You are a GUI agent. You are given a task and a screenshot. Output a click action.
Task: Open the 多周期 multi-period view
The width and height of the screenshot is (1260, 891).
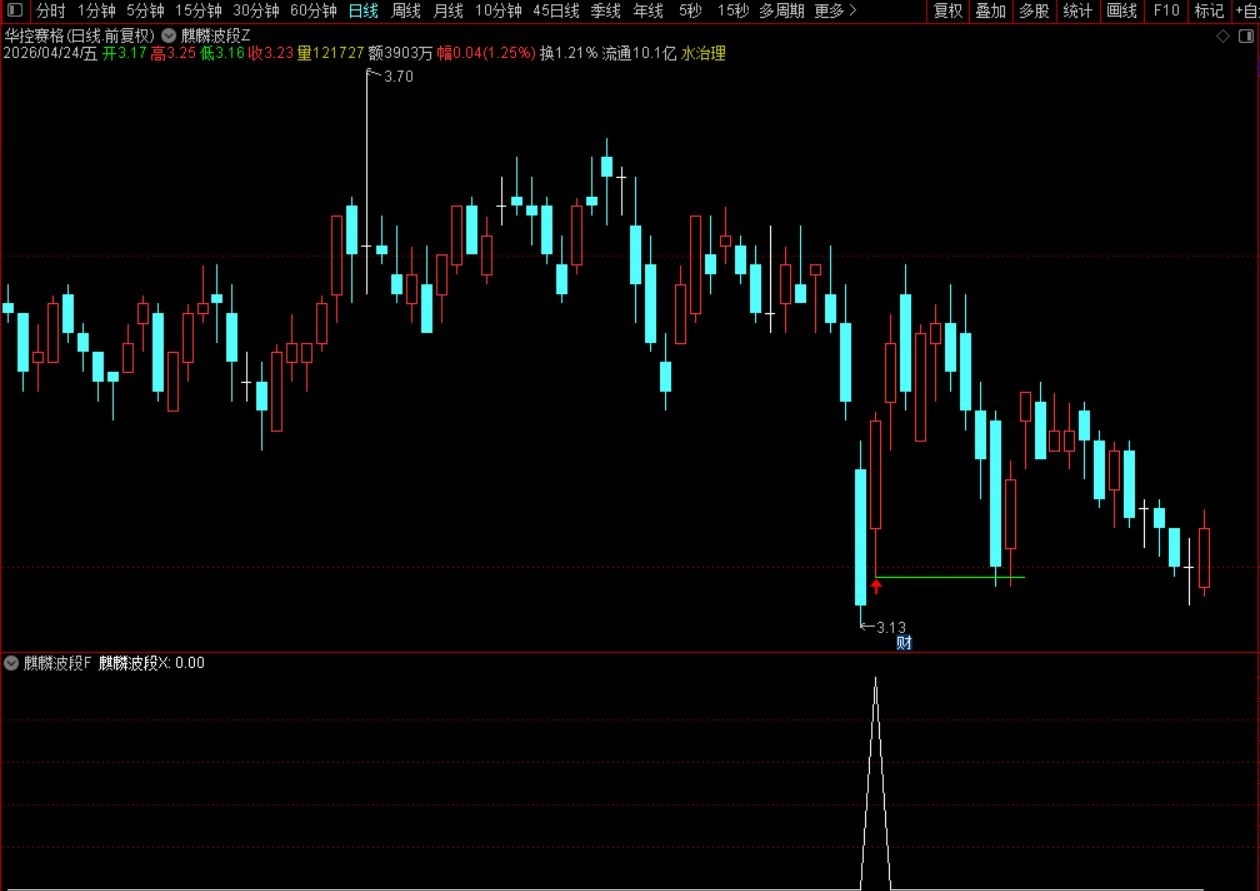pyautogui.click(x=782, y=11)
